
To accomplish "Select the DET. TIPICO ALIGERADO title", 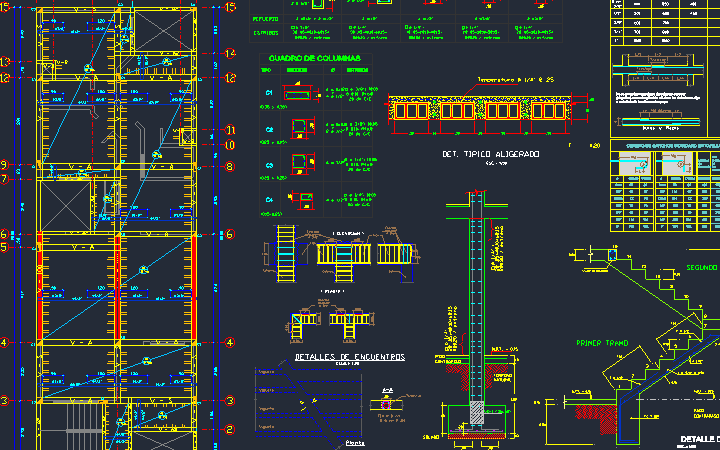I will (491, 154).
